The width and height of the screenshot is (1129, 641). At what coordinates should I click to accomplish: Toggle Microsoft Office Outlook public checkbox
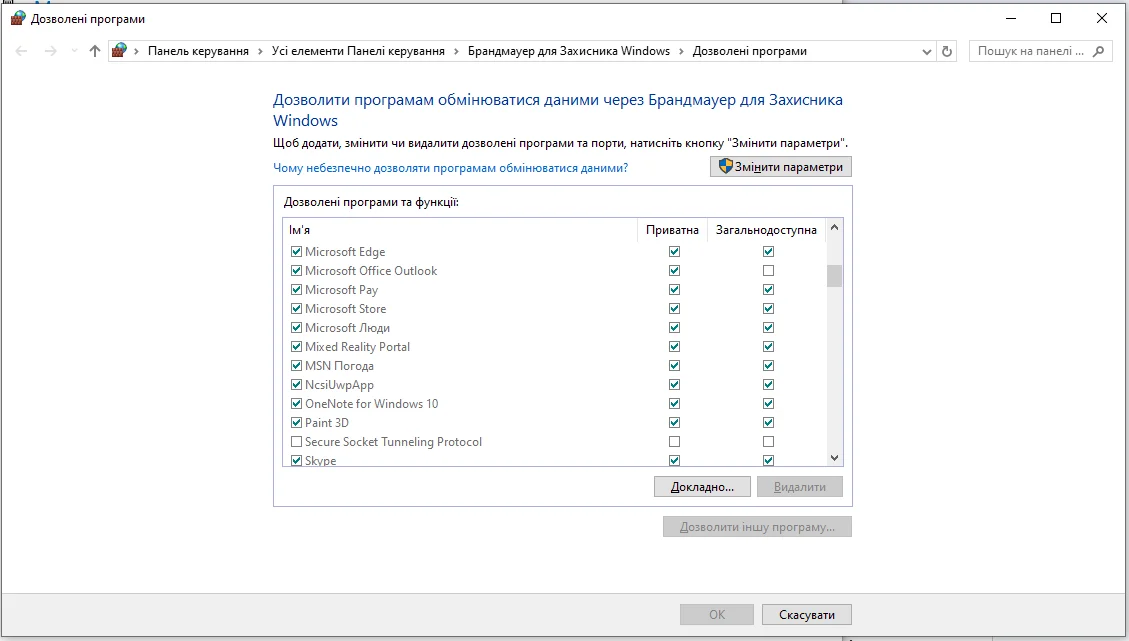[x=768, y=271]
